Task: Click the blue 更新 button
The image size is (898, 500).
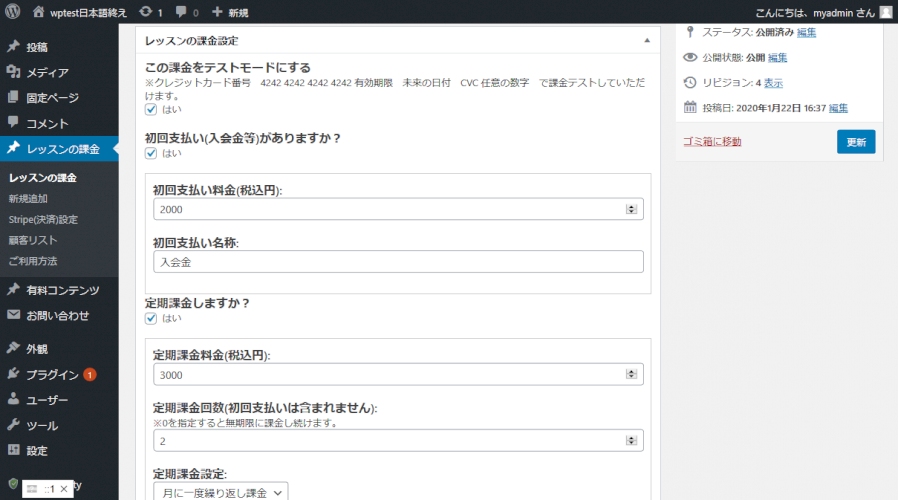Action: point(856,141)
